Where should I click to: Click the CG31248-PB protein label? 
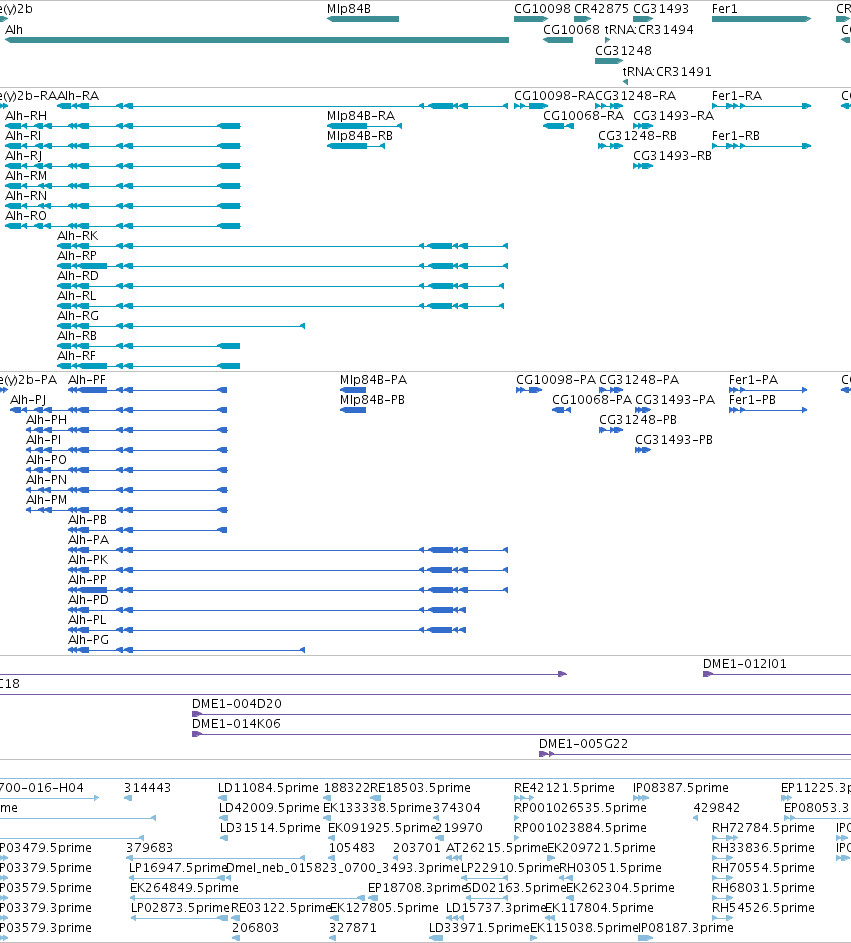click(x=638, y=419)
